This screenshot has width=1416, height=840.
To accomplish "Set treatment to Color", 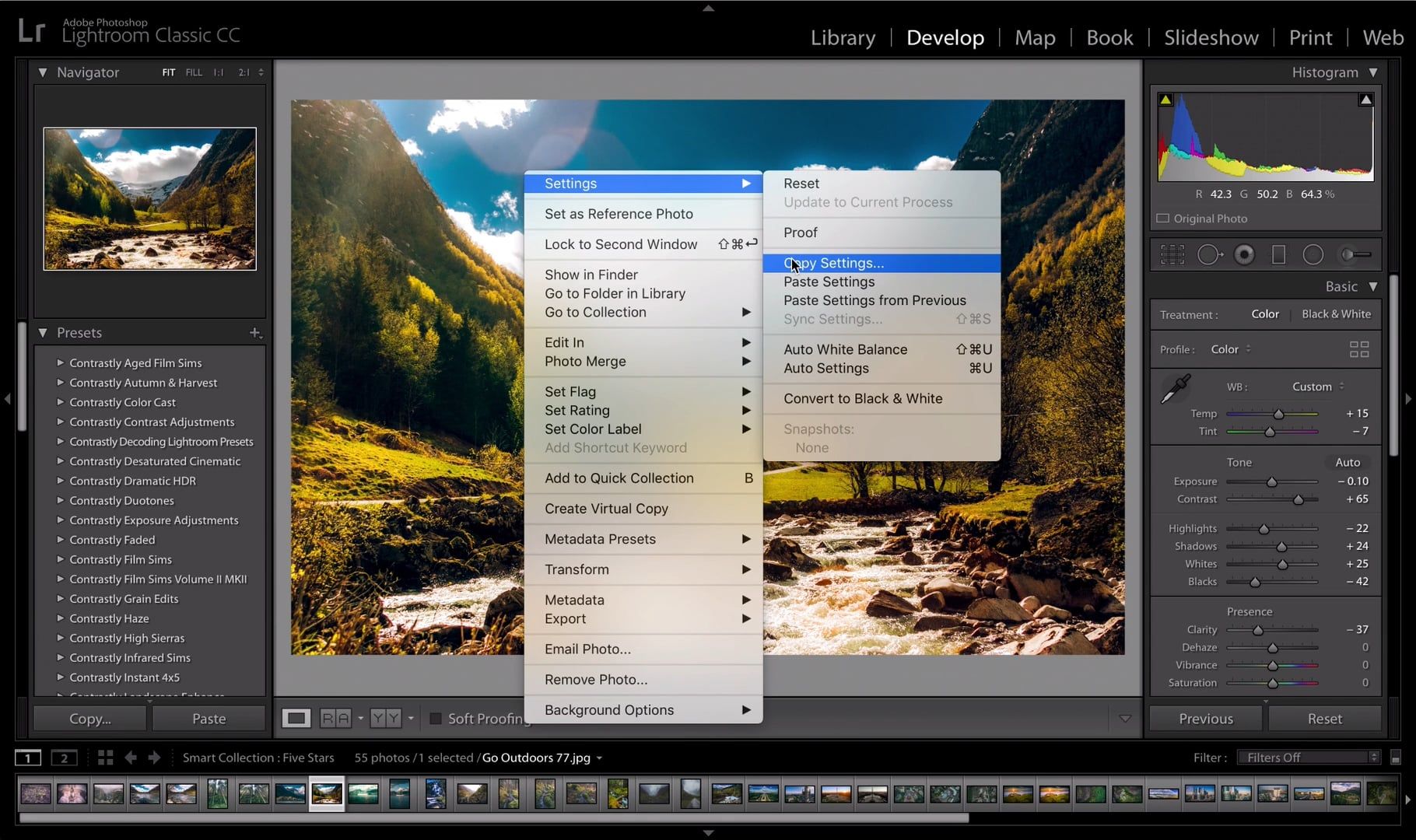I will click(1265, 314).
